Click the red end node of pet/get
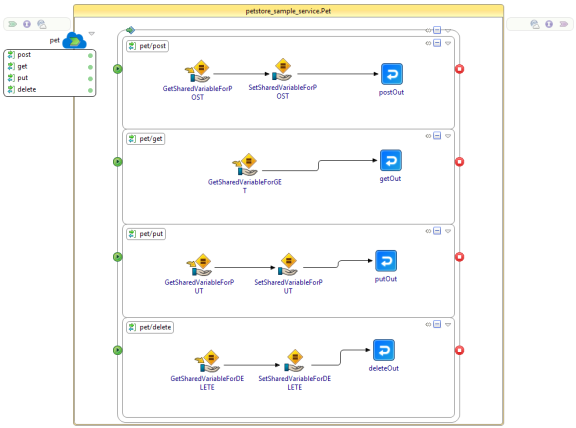Viewport: 576px width, 428px height. click(x=459, y=162)
